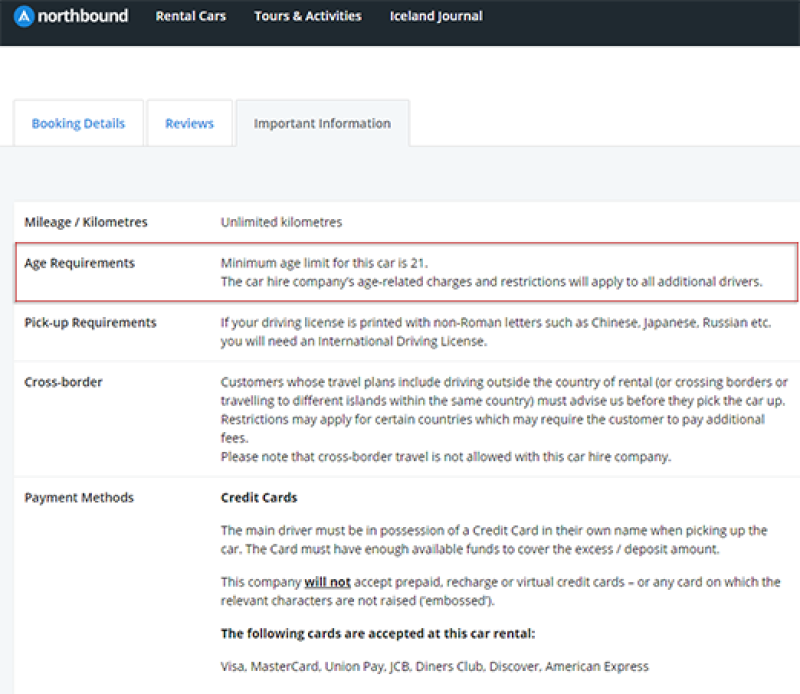This screenshot has height=694, width=800.
Task: Click the northbound brand name text
Action: (x=83, y=16)
